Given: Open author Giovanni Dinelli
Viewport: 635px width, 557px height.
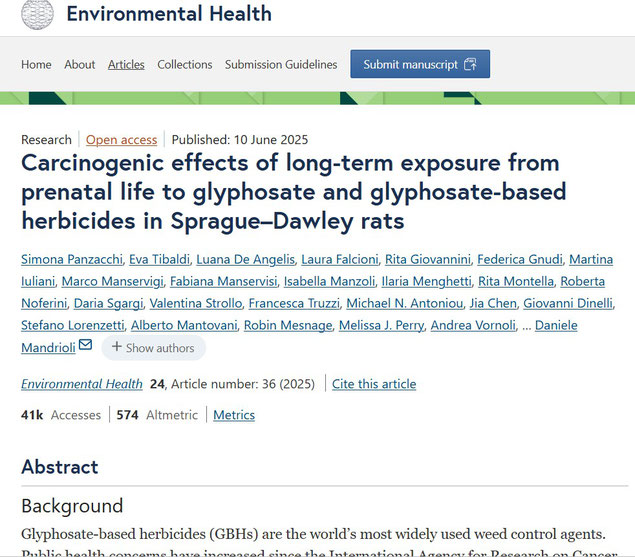Looking at the screenshot, I should pyautogui.click(x=568, y=303).
